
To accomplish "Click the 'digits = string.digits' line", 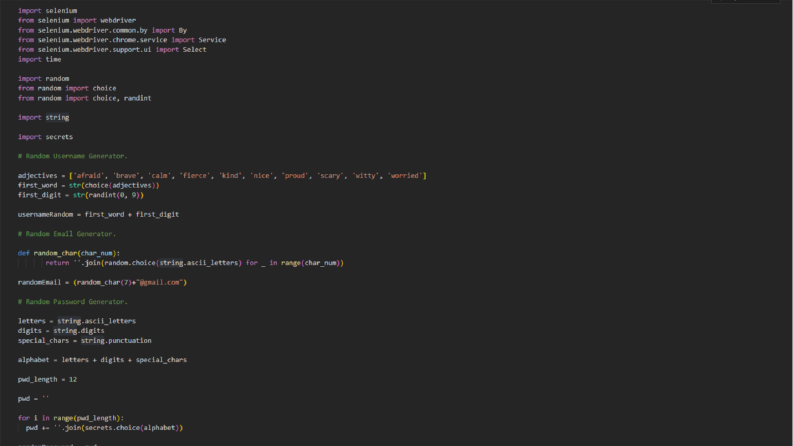I will click(61, 331).
